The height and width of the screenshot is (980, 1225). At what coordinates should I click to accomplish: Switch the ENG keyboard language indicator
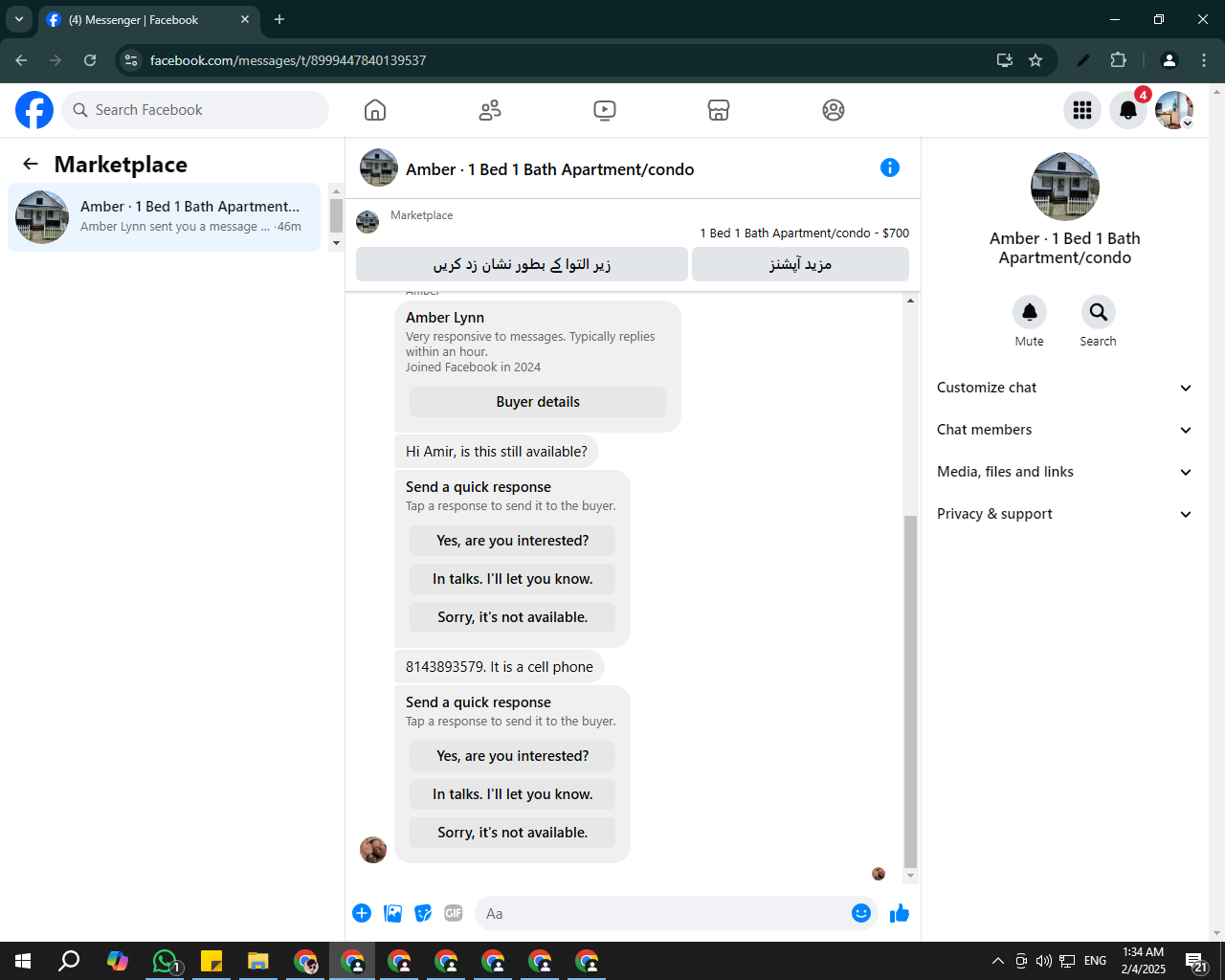[x=1096, y=961]
